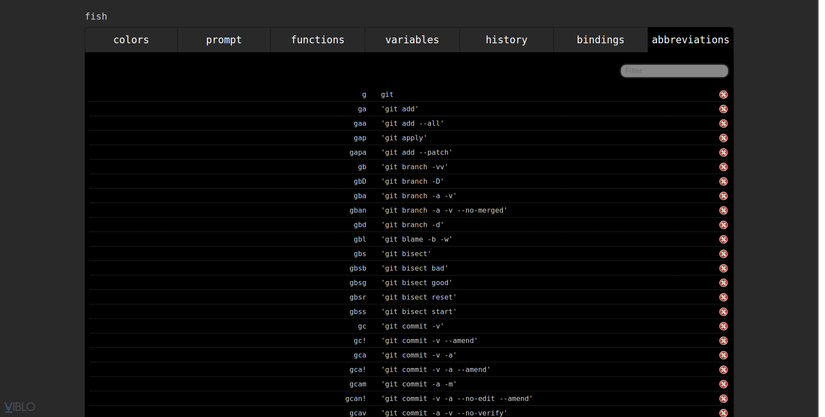Click the 'gap' abbreviation name
Viewport: 825px width, 417px height.
pyautogui.click(x=360, y=138)
